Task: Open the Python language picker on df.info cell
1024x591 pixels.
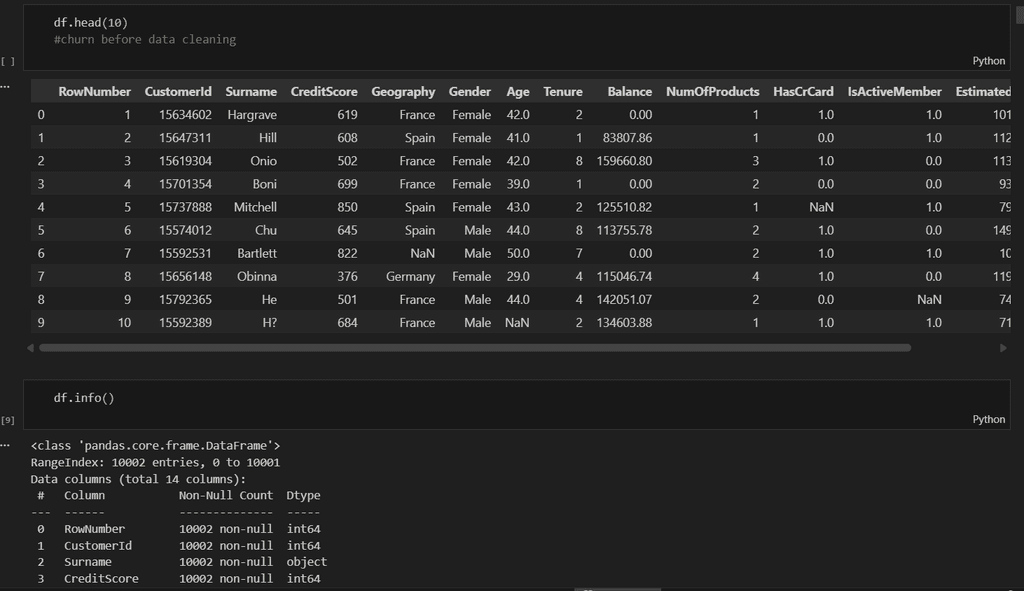Action: 988,420
